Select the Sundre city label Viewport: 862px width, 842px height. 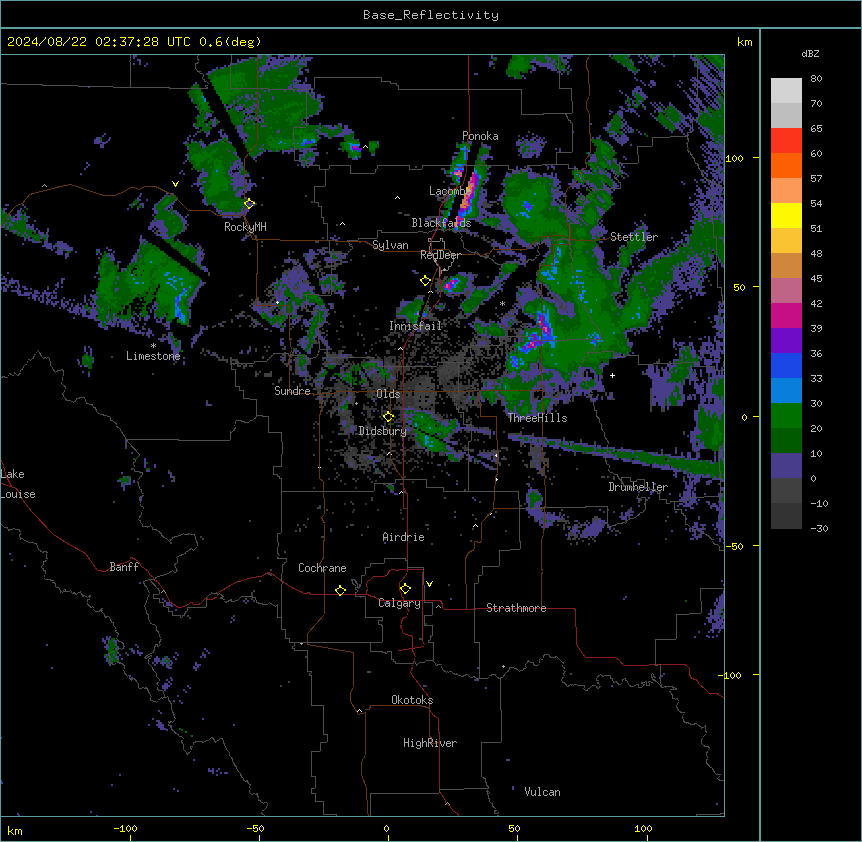(292, 391)
